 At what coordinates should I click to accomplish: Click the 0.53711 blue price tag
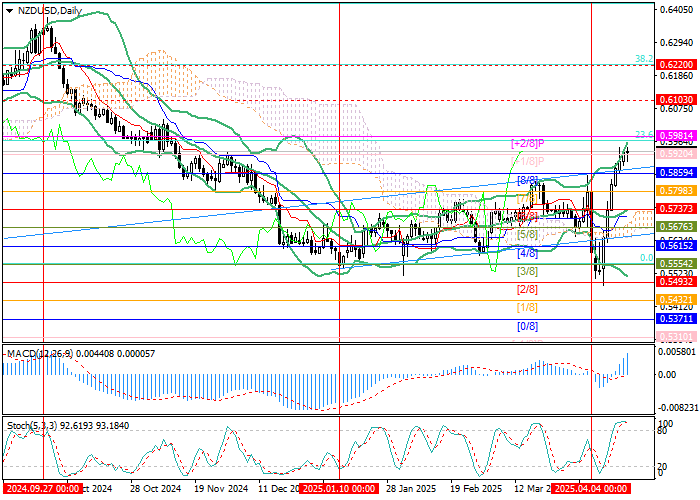click(x=676, y=319)
